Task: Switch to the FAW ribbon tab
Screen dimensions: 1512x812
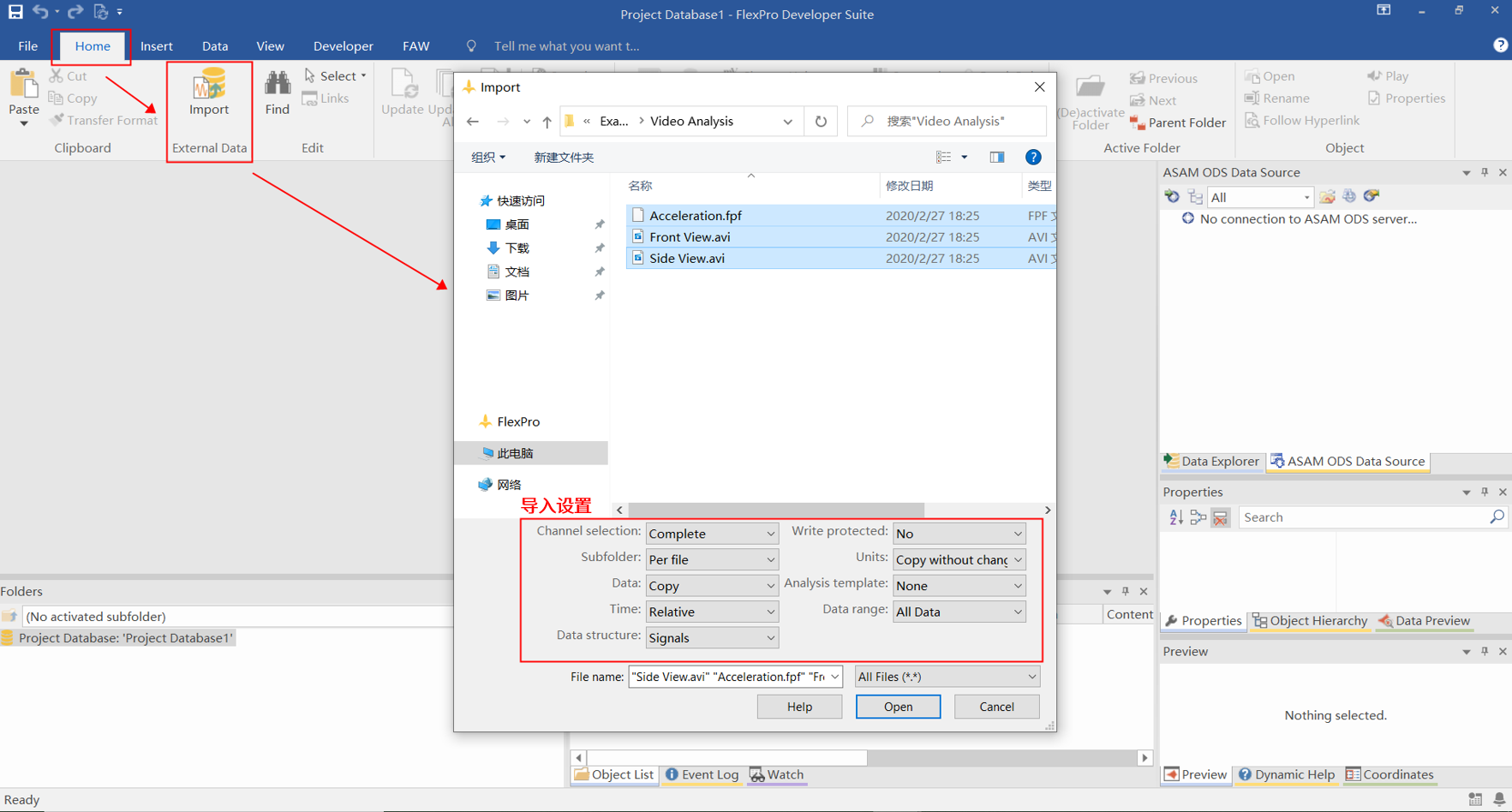Action: coord(415,46)
